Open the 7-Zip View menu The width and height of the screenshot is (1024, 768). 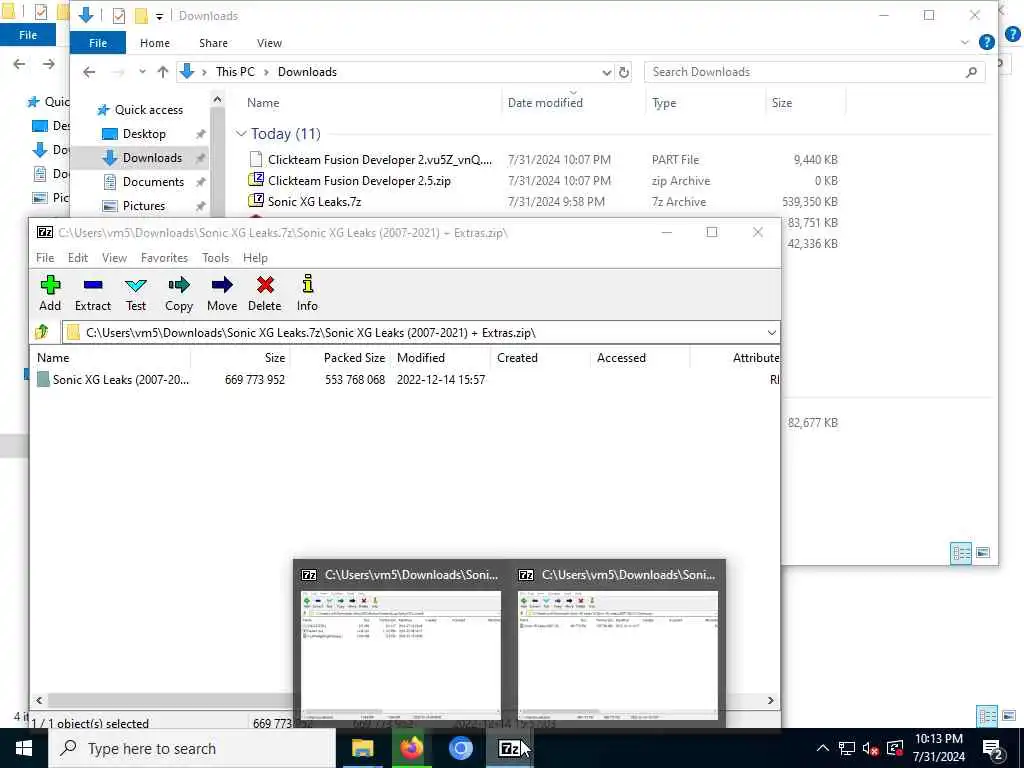(114, 258)
